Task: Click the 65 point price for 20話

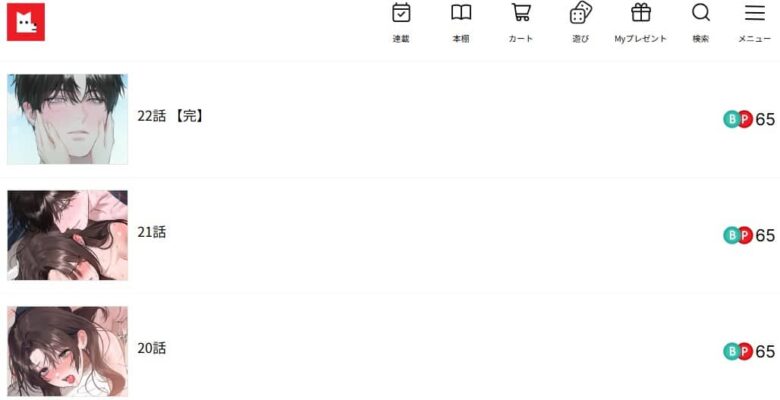Action: 765,352
